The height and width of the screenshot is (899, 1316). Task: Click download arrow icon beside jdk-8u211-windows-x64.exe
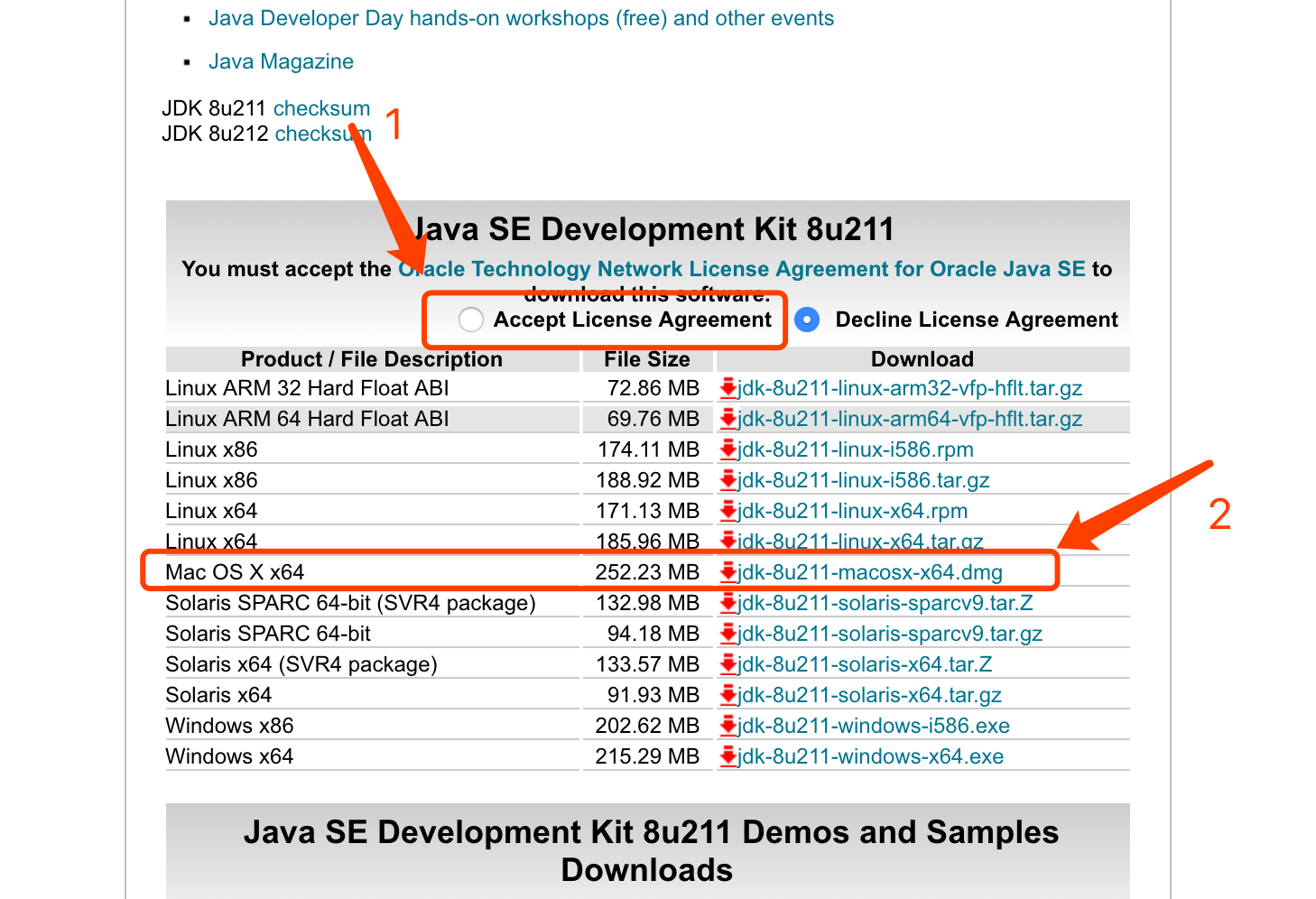point(728,757)
